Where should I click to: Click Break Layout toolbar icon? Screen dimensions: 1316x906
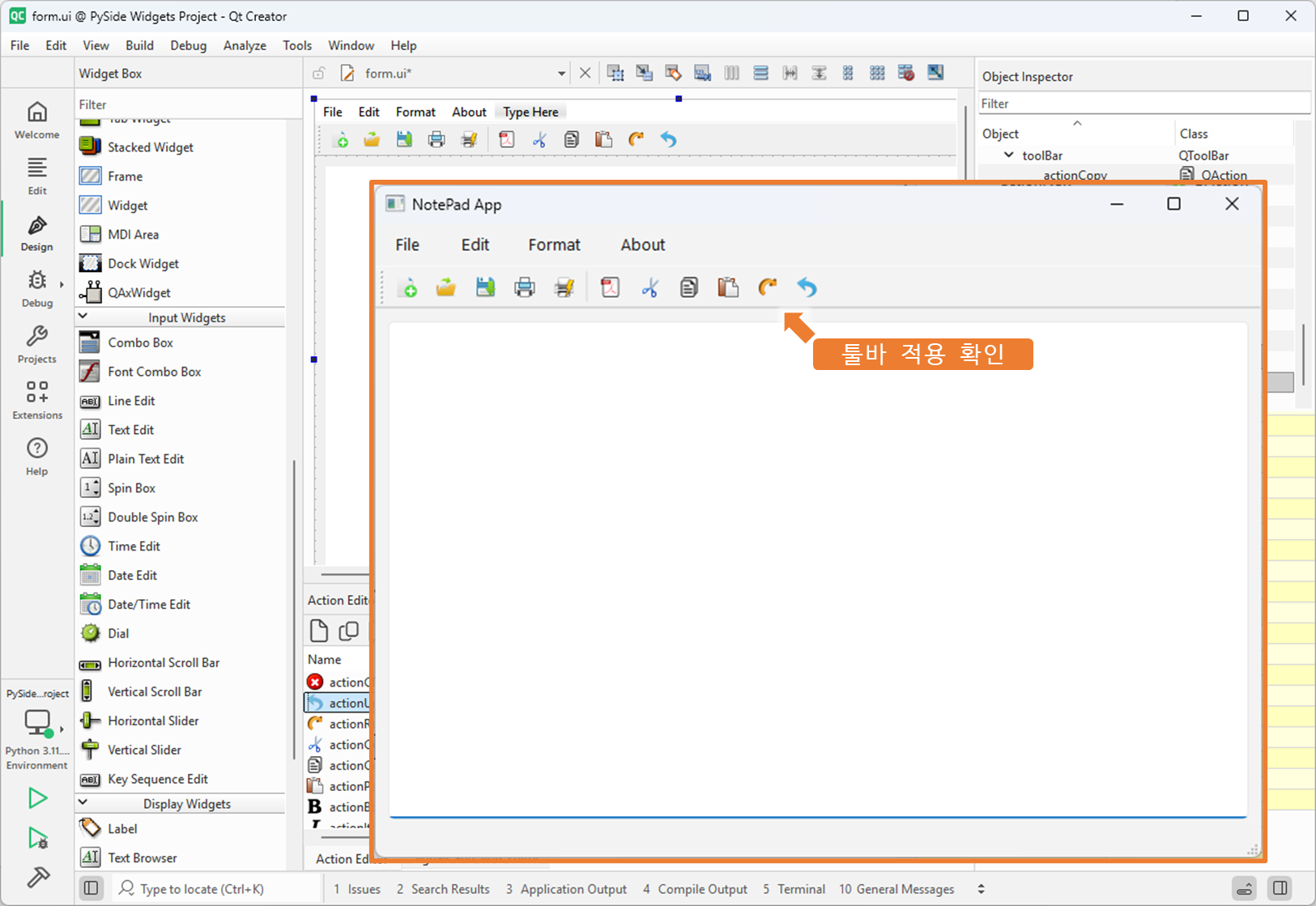pyautogui.click(x=907, y=73)
